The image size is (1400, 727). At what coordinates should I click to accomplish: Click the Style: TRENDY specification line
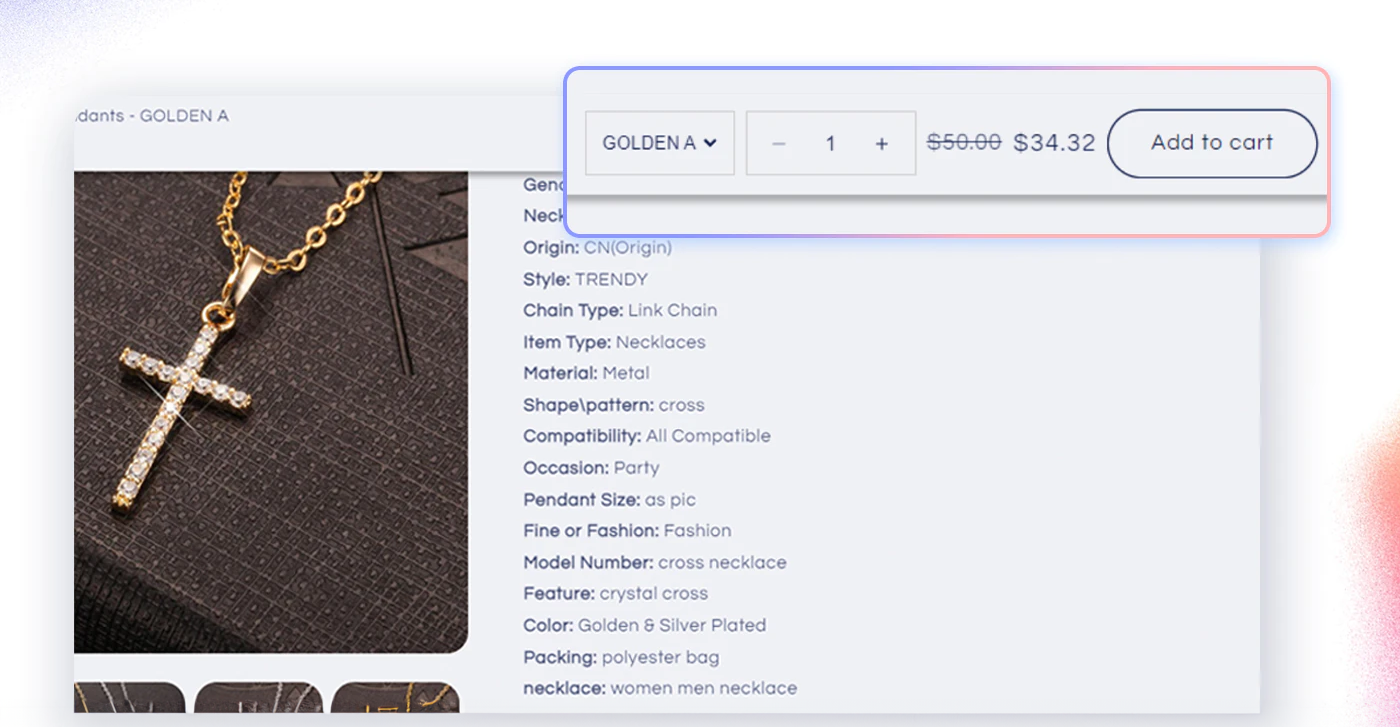[x=585, y=279]
